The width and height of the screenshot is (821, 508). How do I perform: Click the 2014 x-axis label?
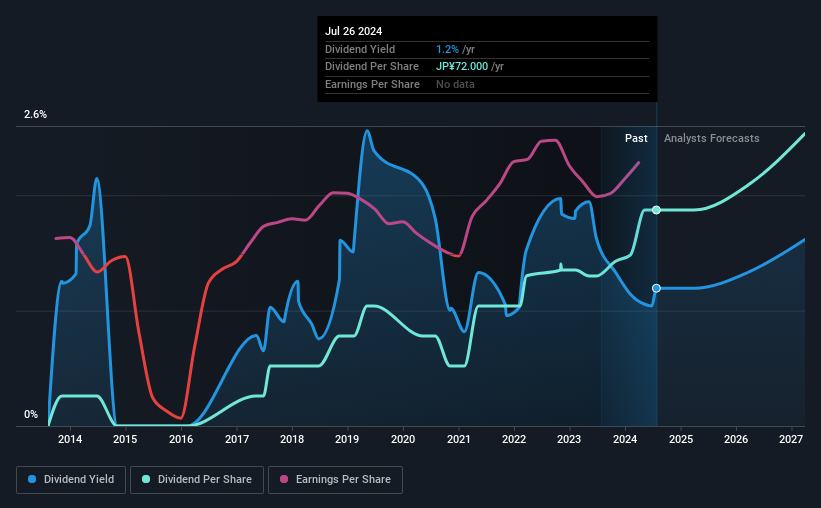70,439
